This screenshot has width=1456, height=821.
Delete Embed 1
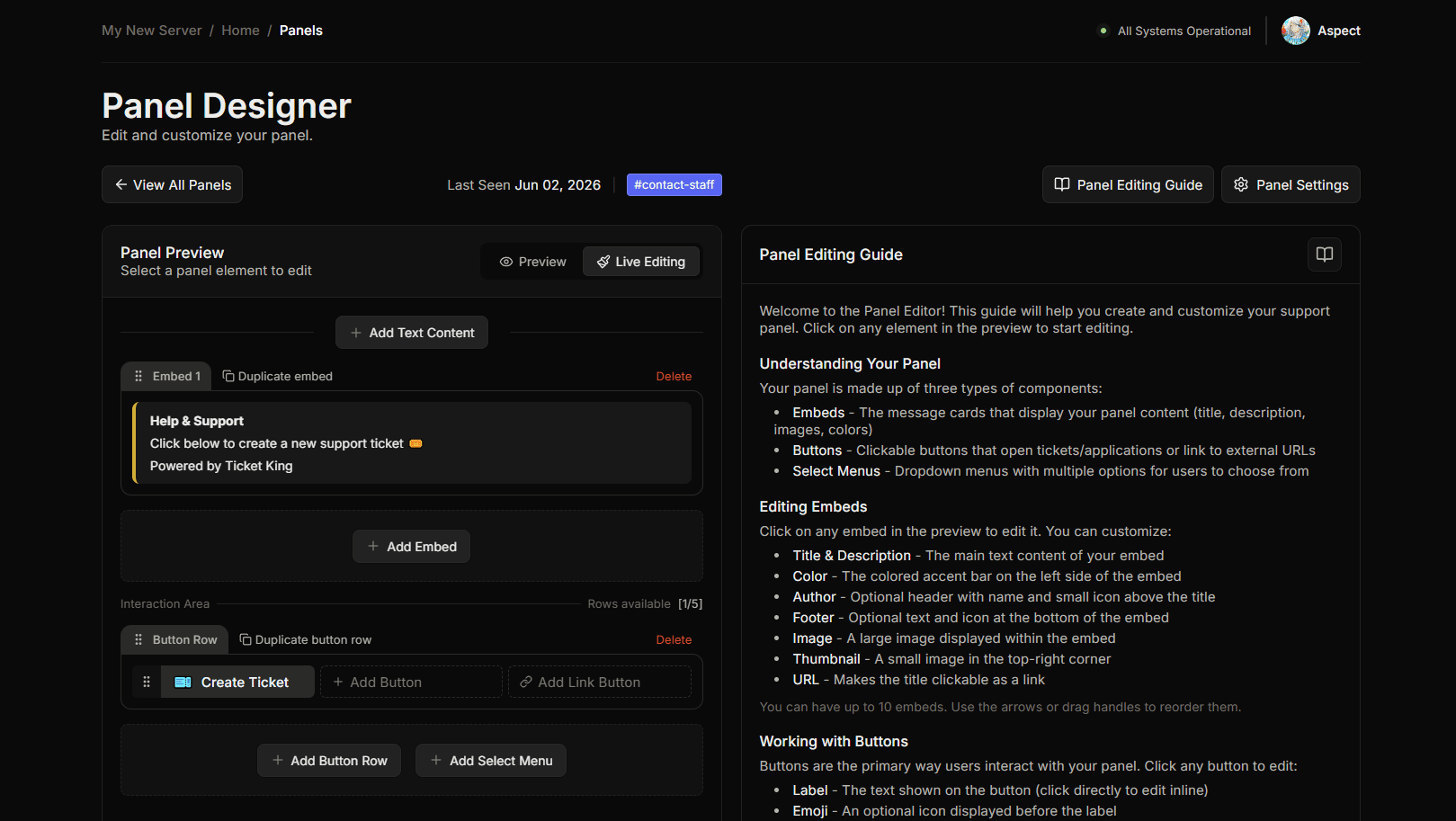click(674, 377)
